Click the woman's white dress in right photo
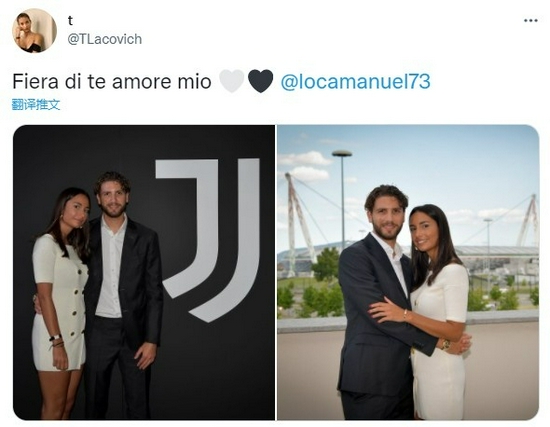550x427 pixels. pyautogui.click(x=440, y=342)
